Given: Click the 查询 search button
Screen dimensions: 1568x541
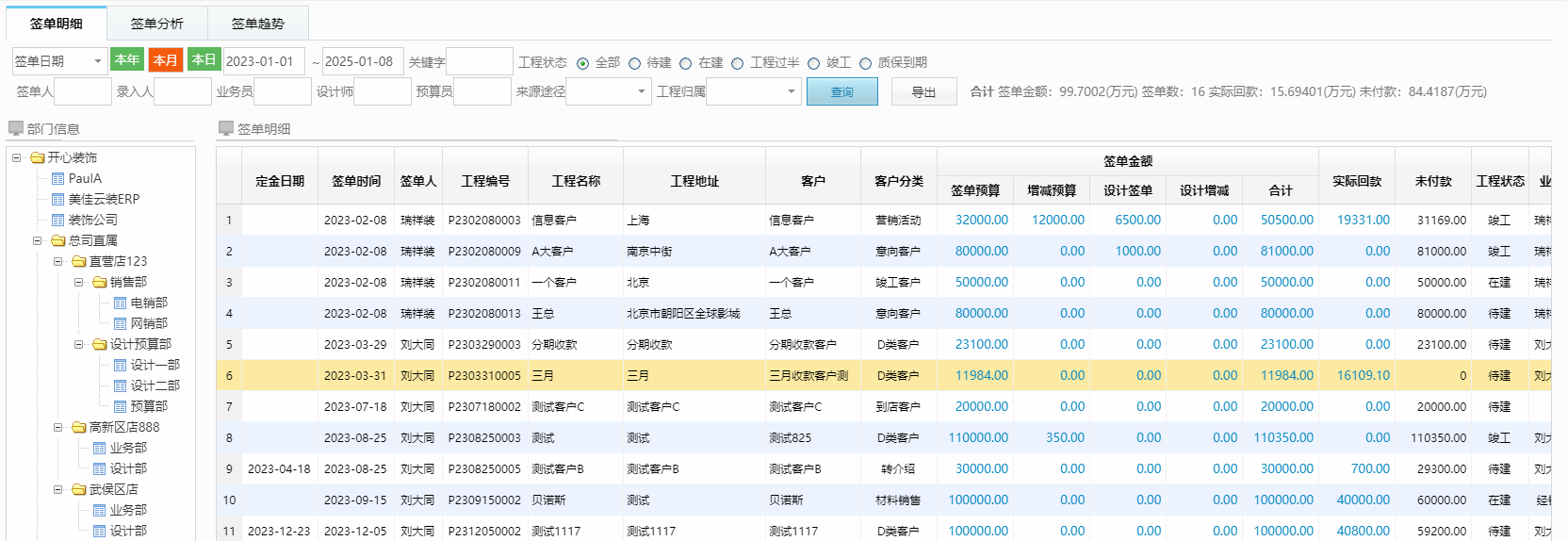Looking at the screenshot, I should pyautogui.click(x=841, y=91).
